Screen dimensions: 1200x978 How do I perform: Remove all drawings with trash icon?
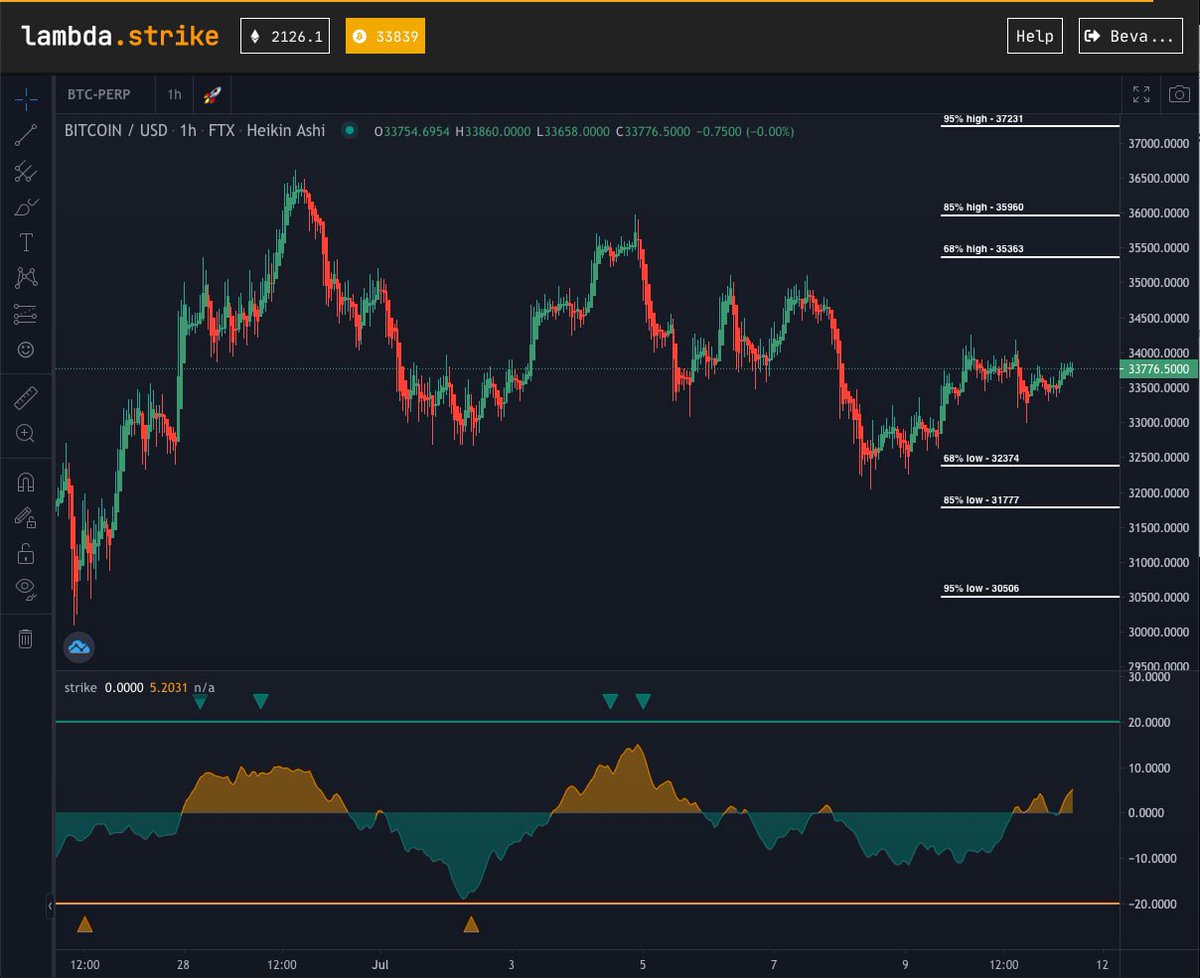coord(26,637)
